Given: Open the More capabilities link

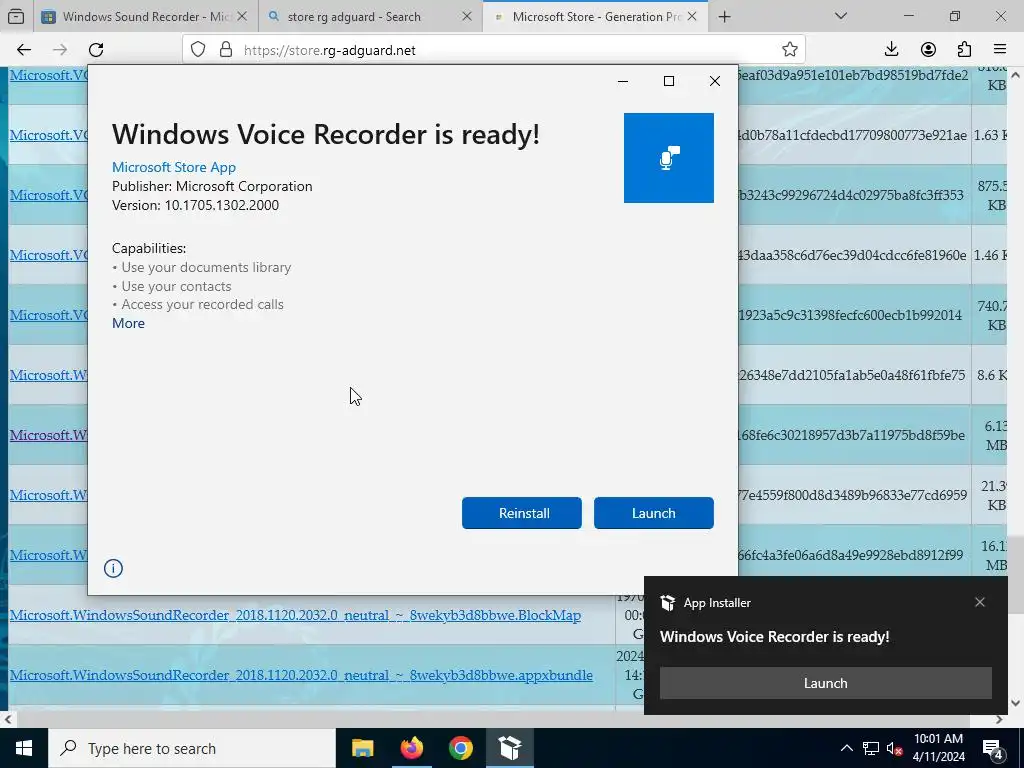Looking at the screenshot, I should tap(128, 323).
